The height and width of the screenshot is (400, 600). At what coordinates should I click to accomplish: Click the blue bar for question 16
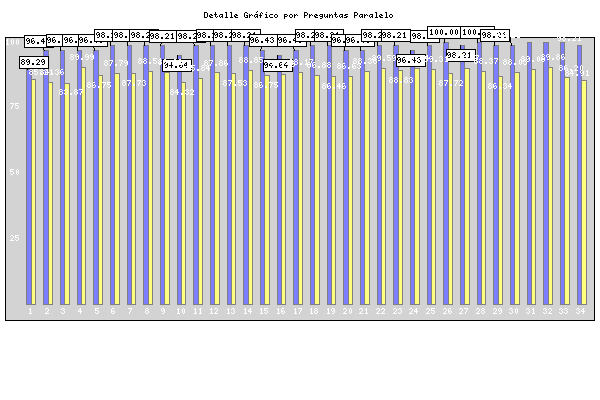(279, 180)
